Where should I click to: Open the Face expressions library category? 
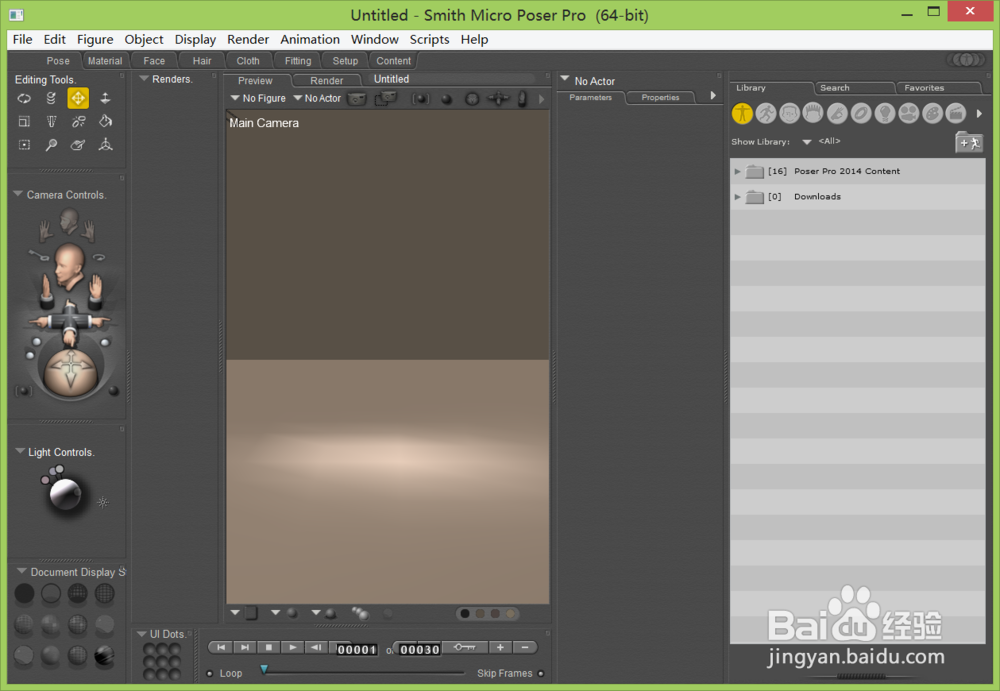point(790,114)
